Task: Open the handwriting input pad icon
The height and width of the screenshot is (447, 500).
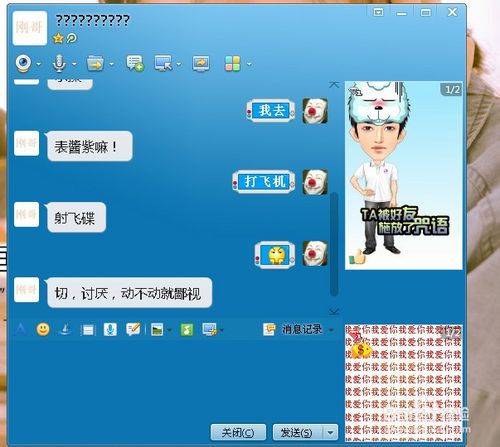Action: pos(133,329)
